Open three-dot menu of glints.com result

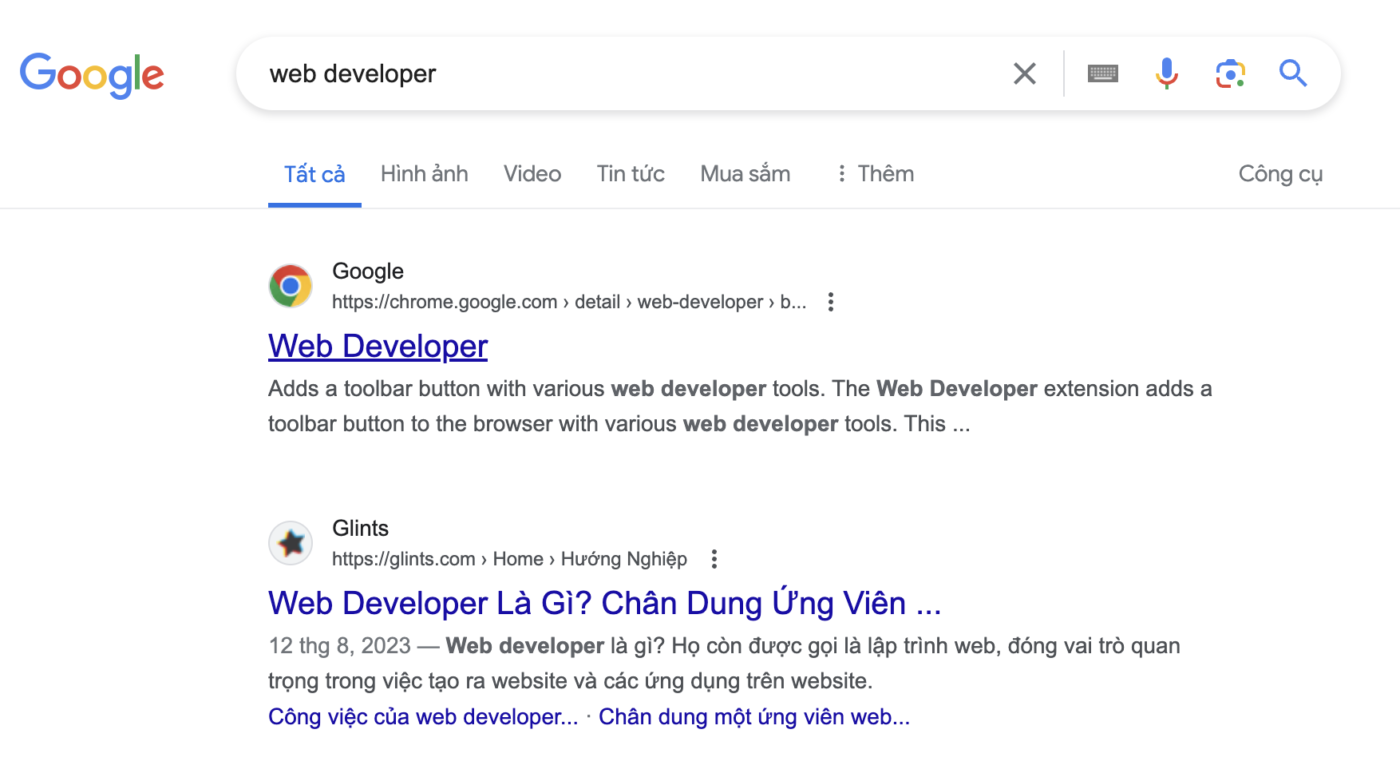pos(713,559)
